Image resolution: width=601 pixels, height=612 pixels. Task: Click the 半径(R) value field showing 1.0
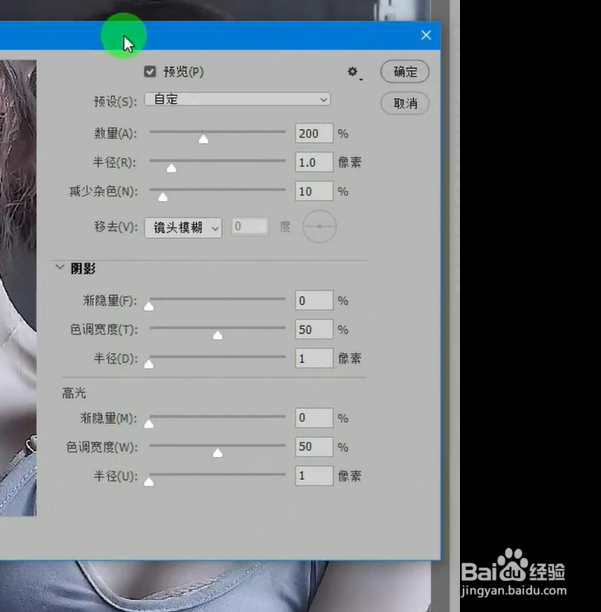click(x=314, y=162)
